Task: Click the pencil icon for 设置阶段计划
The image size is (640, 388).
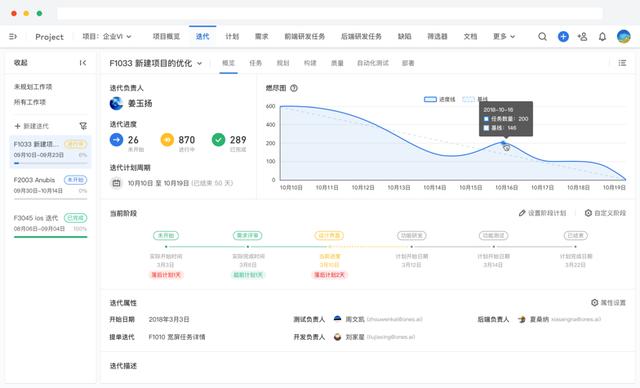Action: tap(522, 213)
